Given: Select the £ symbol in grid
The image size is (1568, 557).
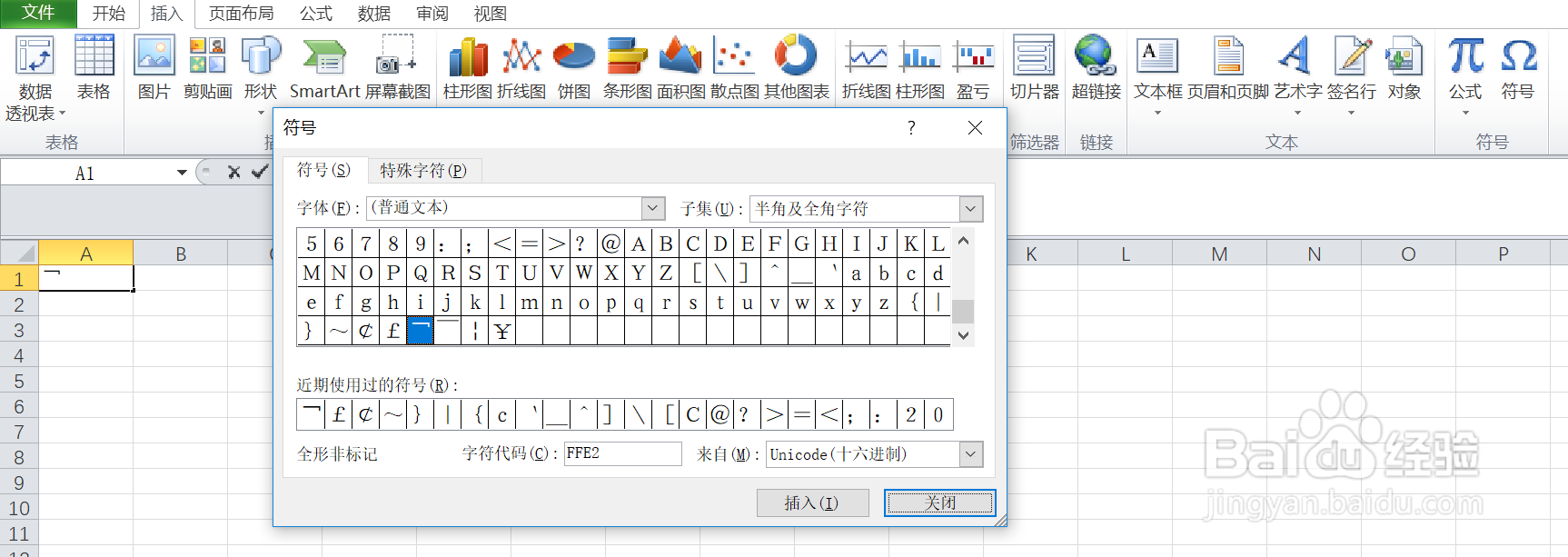Looking at the screenshot, I should [393, 331].
